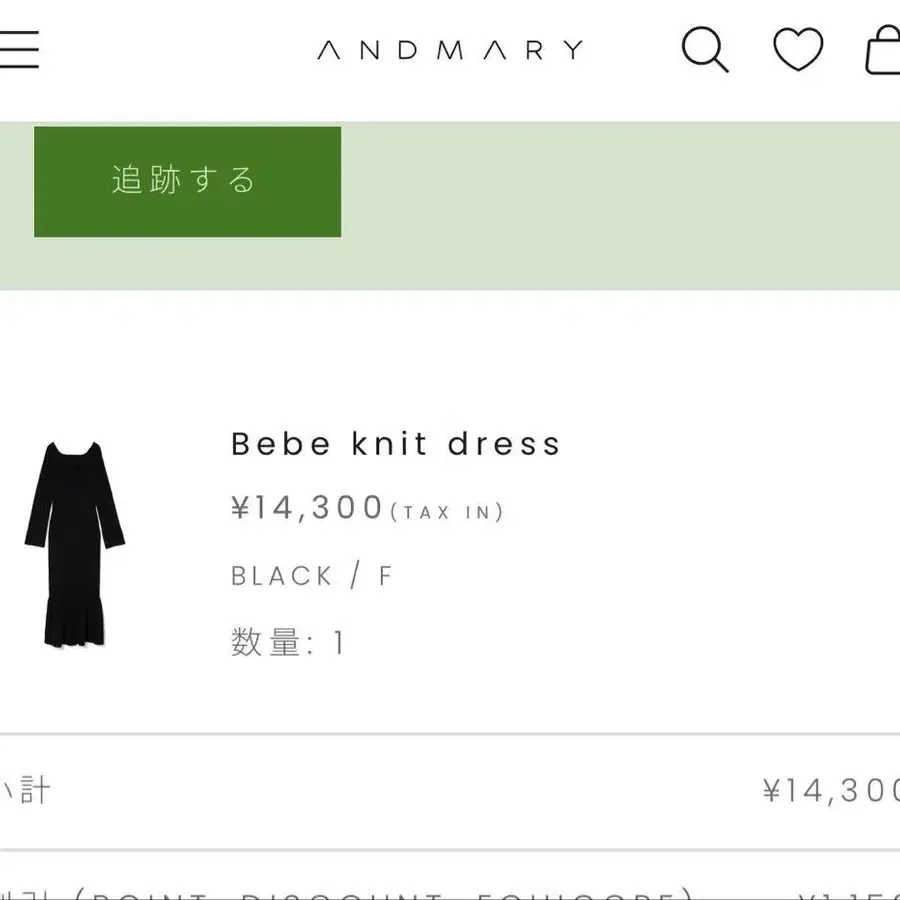Go to the ANDMARY home logo
Screen dimensions: 900x900
point(450,49)
